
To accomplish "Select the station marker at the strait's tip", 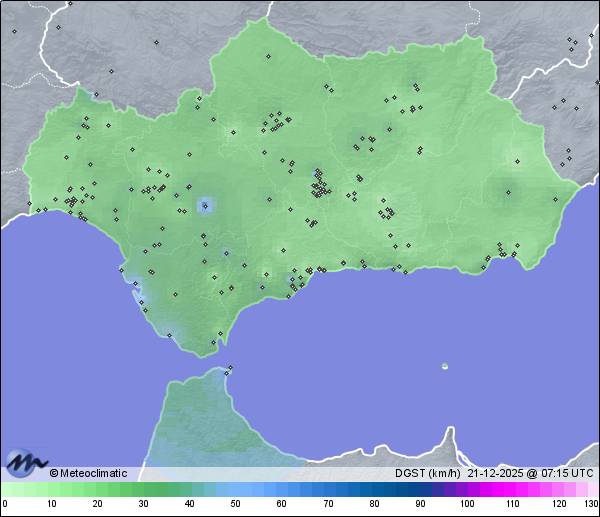I will tap(230, 368).
